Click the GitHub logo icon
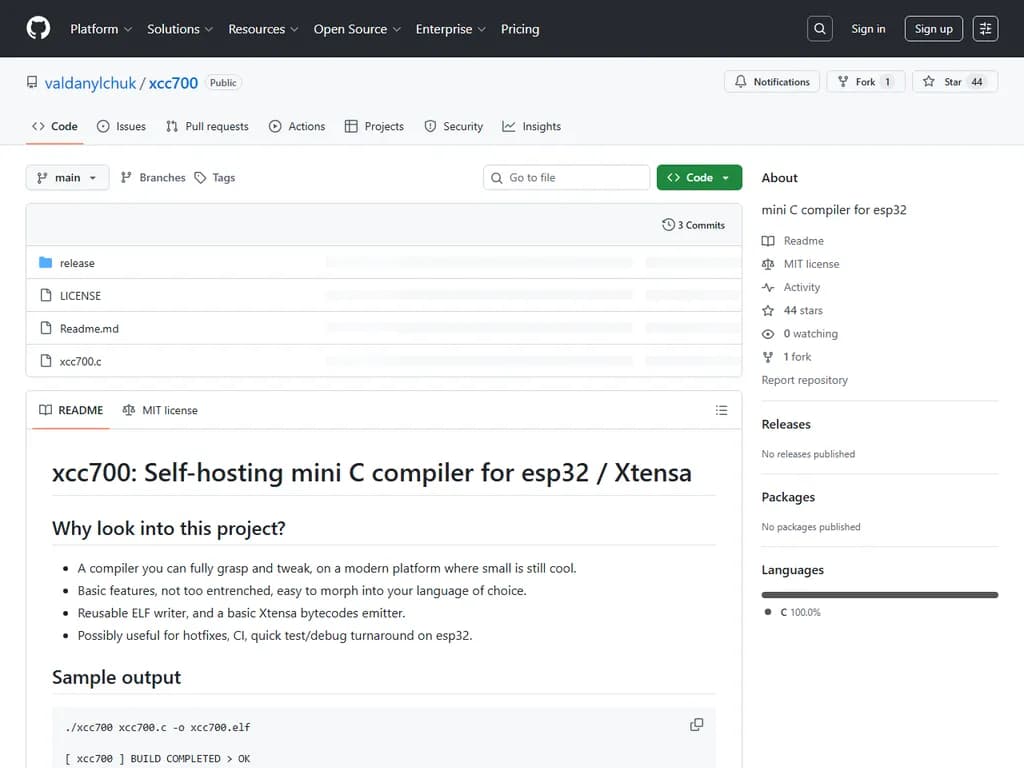This screenshot has height=768, width=1024. tap(38, 29)
